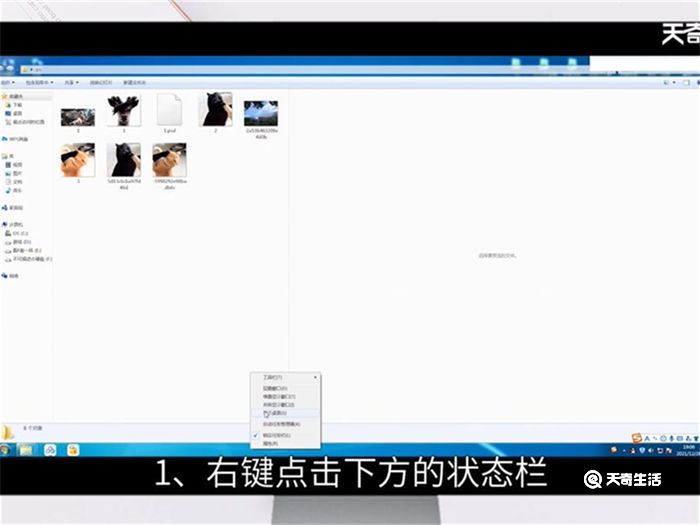Toggle the A language mode on Sogou IME bar
The height and width of the screenshot is (525, 700).
click(646, 439)
